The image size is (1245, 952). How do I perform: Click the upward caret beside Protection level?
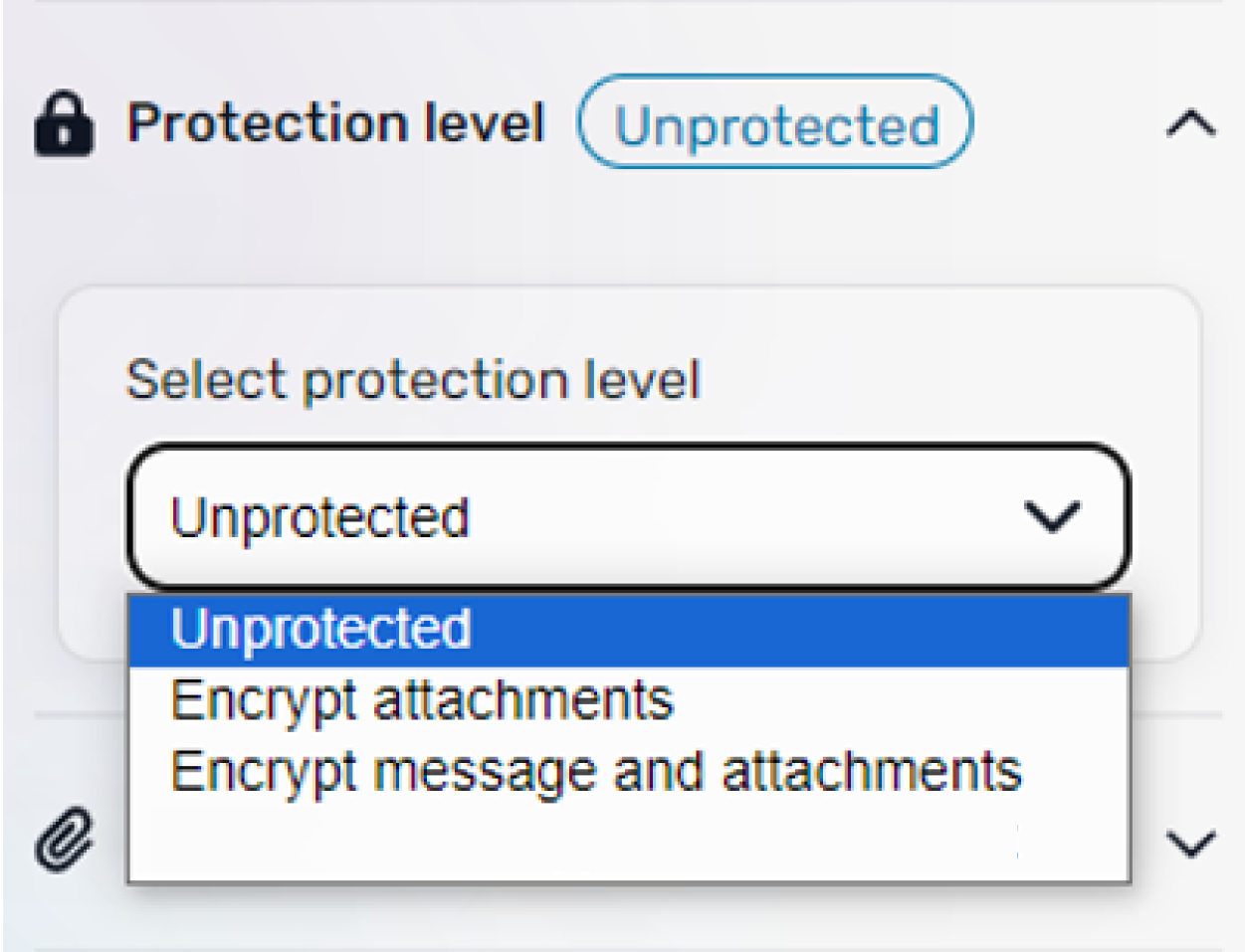(x=1192, y=123)
